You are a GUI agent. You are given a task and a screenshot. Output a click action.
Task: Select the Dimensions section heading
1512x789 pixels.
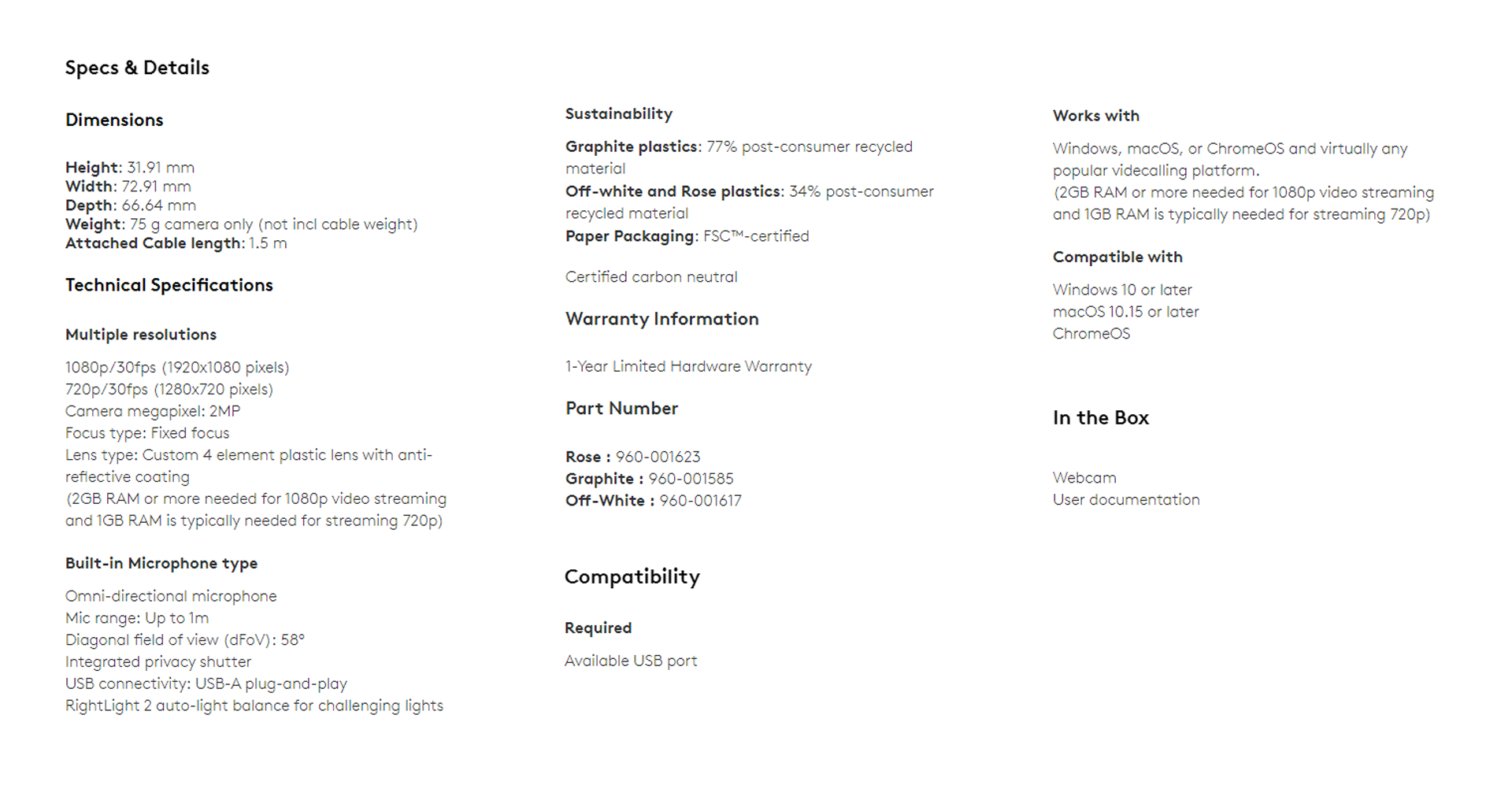[x=114, y=120]
